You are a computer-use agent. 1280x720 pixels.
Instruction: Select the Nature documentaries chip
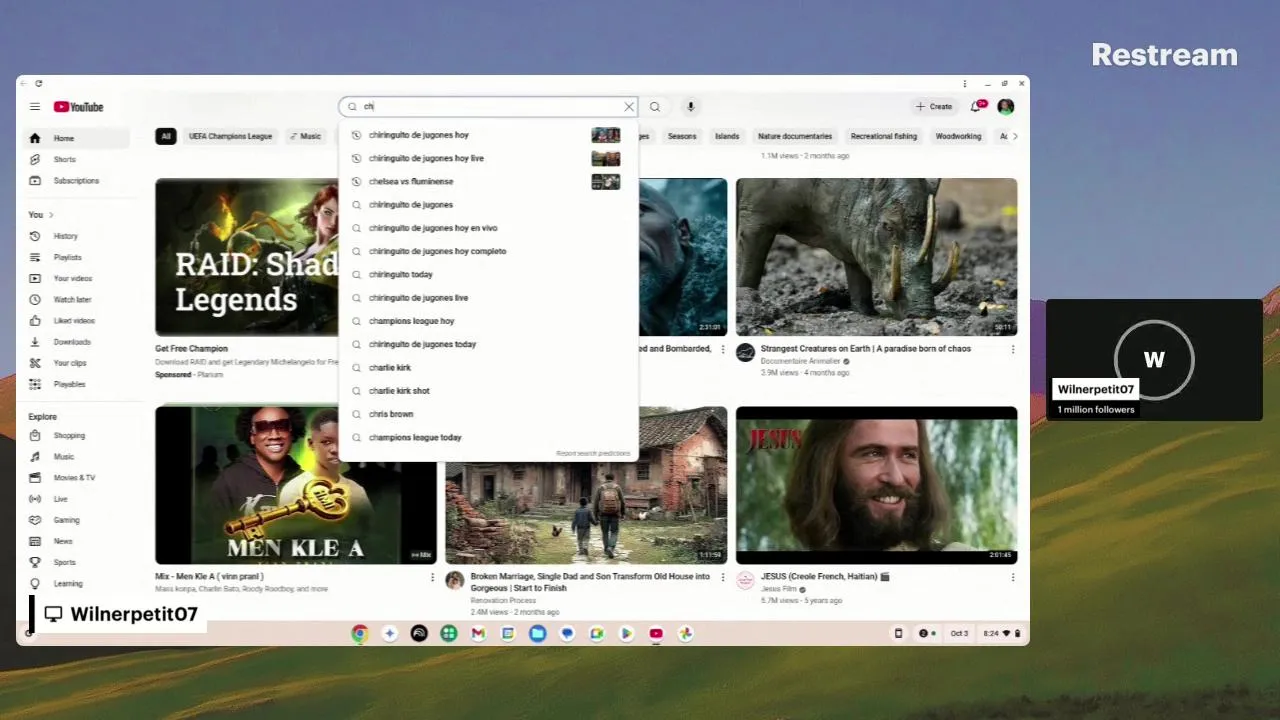tap(795, 136)
